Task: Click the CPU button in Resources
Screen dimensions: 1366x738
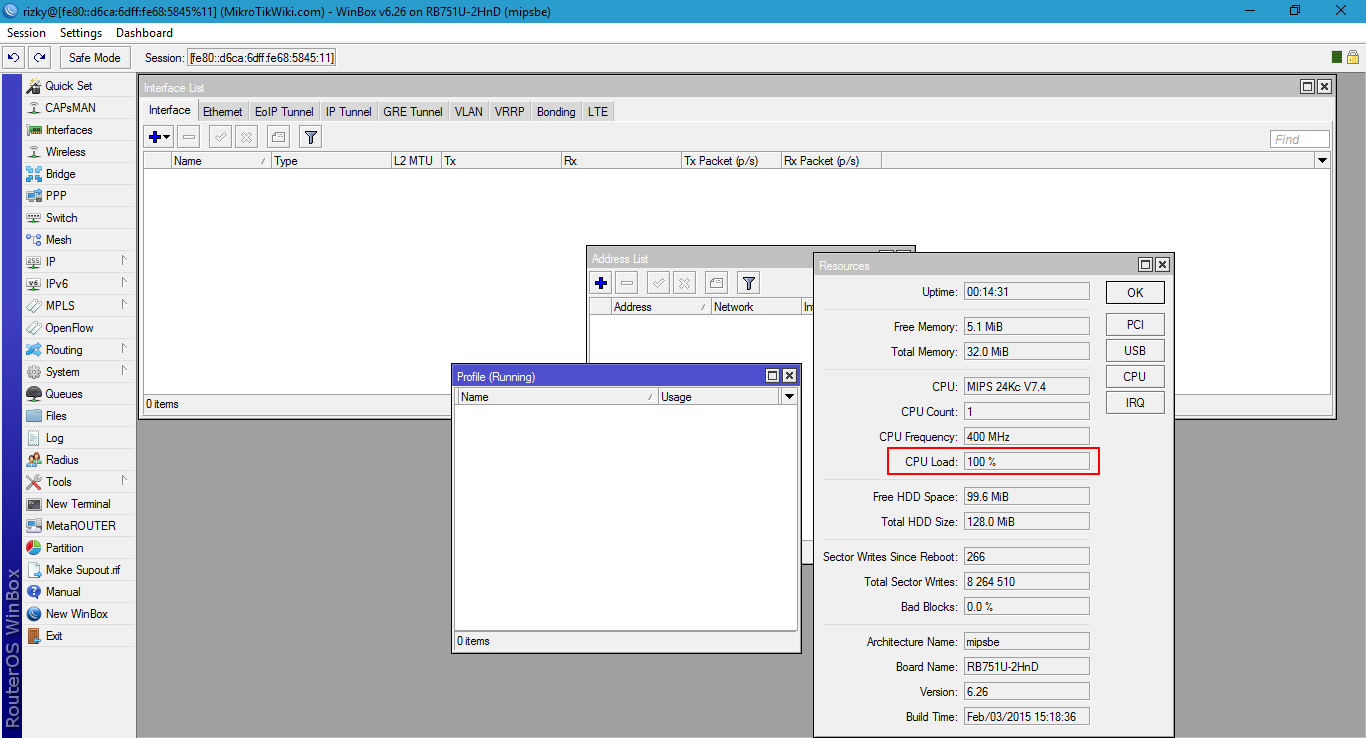Action: [x=1135, y=377]
